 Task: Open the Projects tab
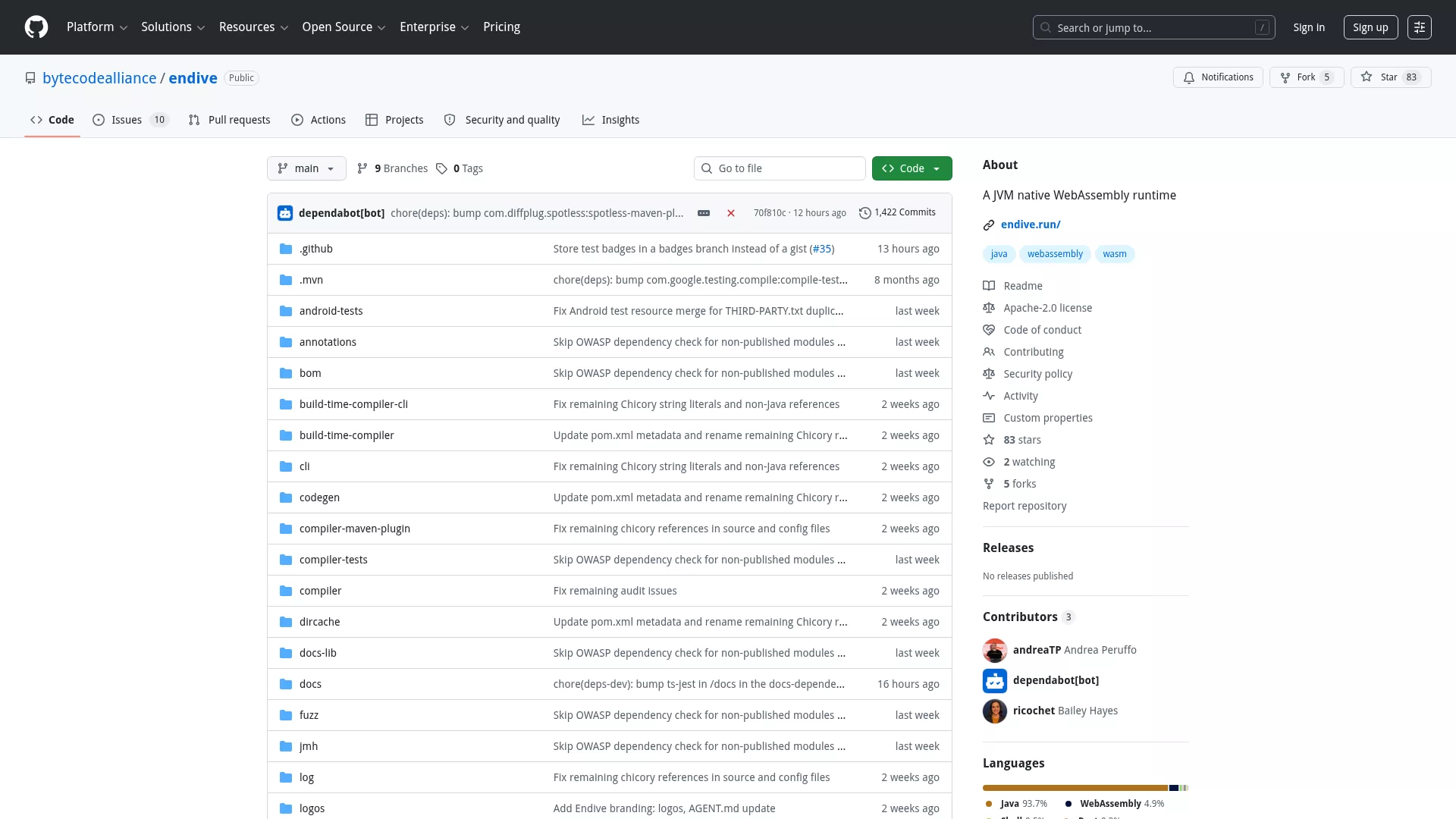click(394, 120)
